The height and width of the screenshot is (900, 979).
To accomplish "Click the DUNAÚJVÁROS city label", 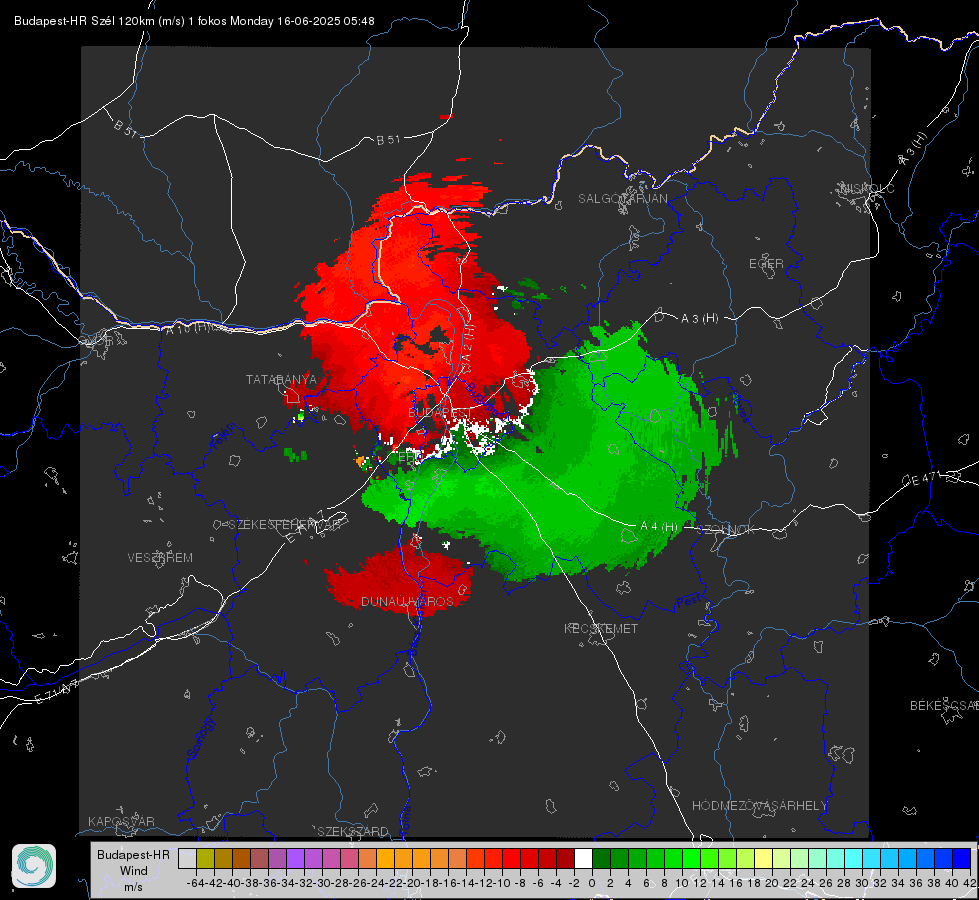I will tap(407, 601).
